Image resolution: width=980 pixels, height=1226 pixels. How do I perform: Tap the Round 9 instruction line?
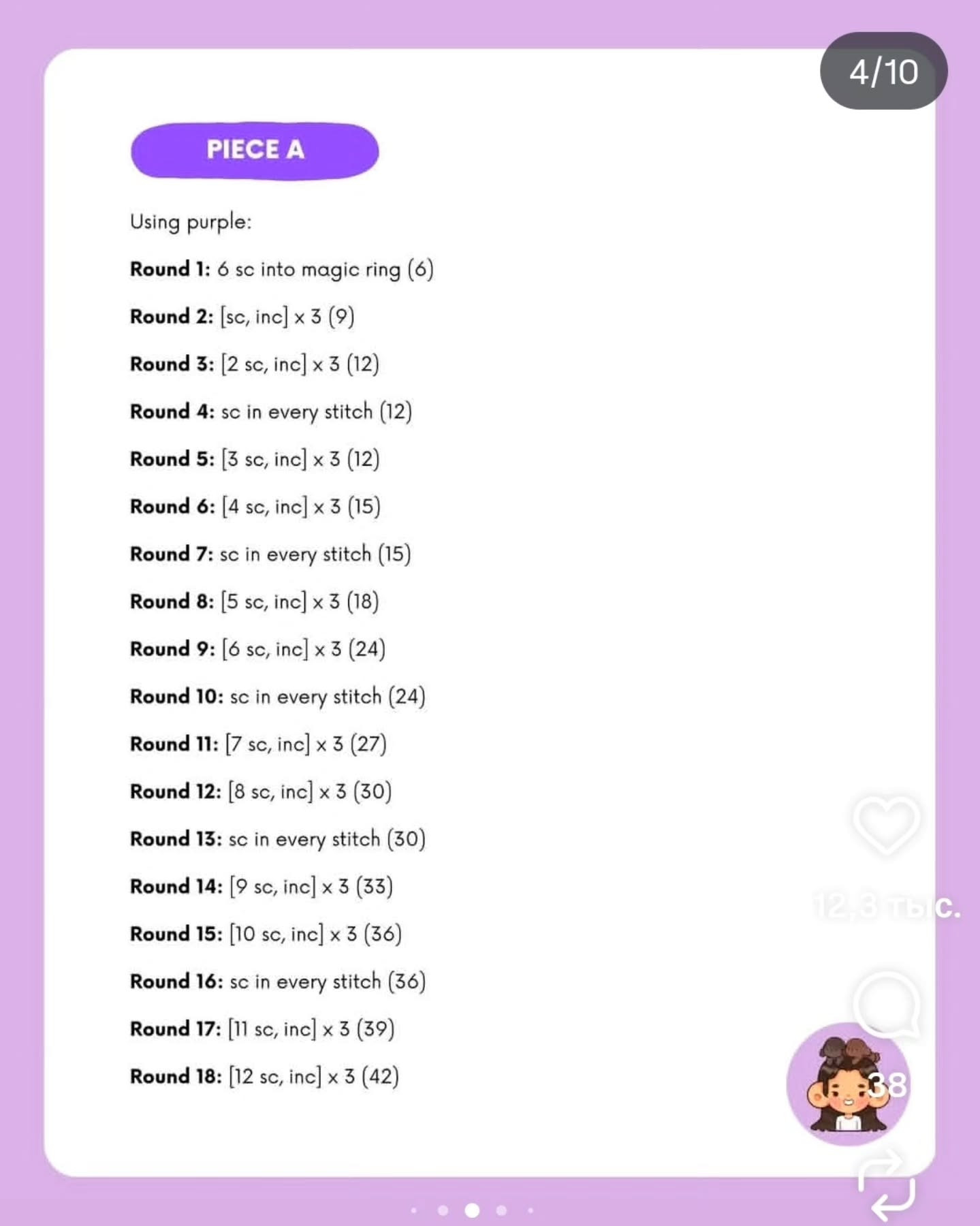click(257, 649)
